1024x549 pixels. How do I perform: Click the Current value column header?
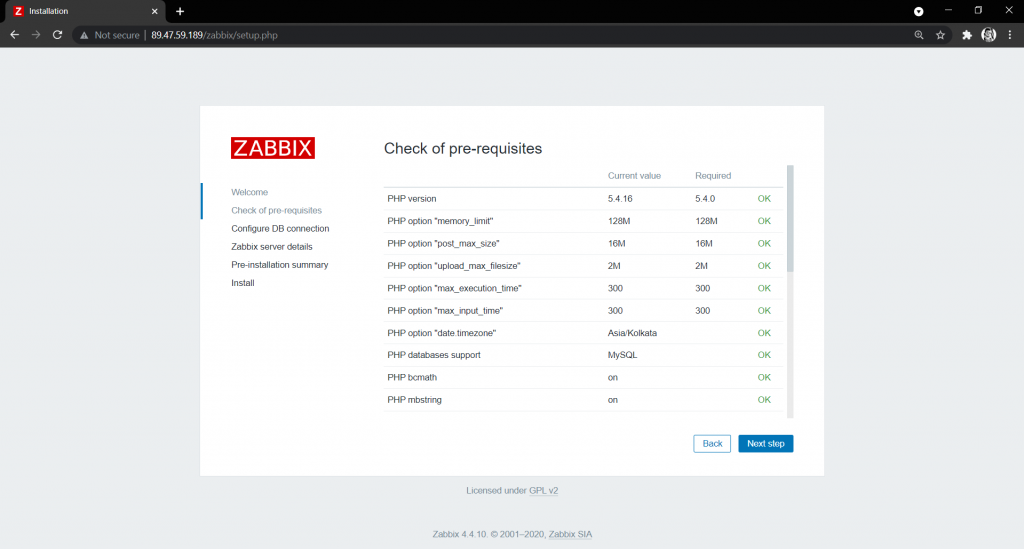634,176
